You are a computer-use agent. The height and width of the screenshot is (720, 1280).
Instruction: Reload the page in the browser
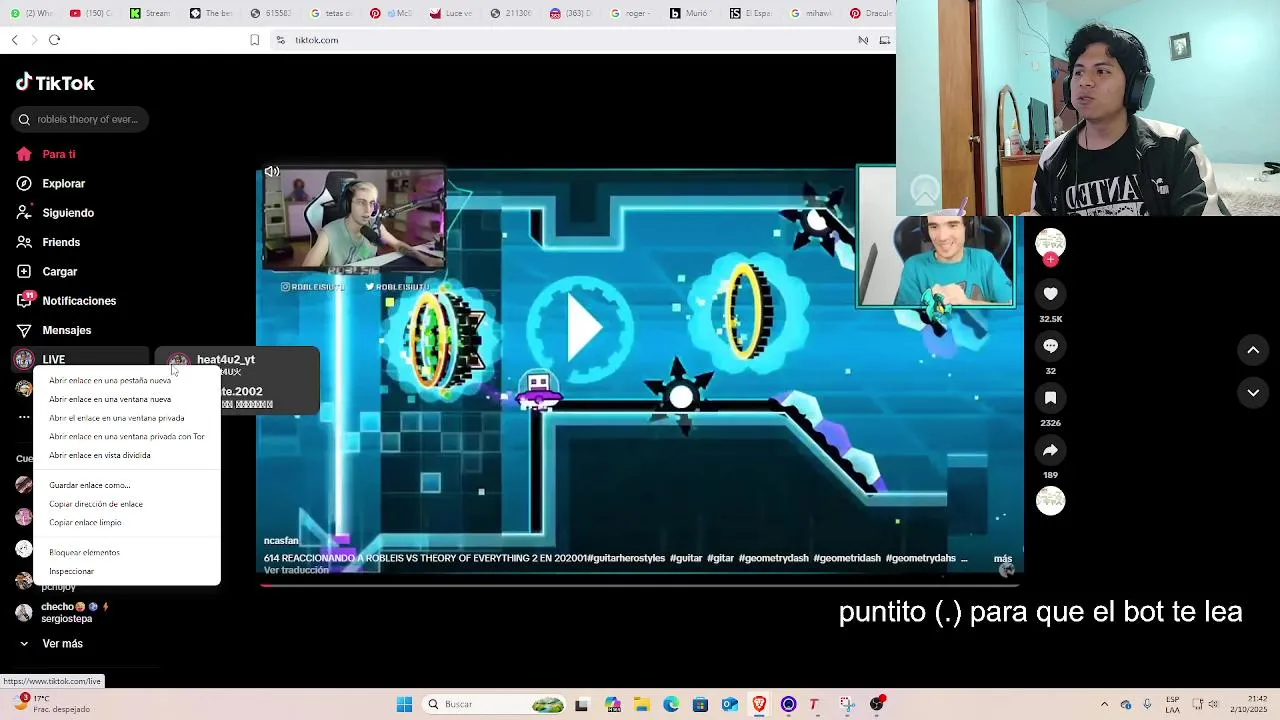54,40
